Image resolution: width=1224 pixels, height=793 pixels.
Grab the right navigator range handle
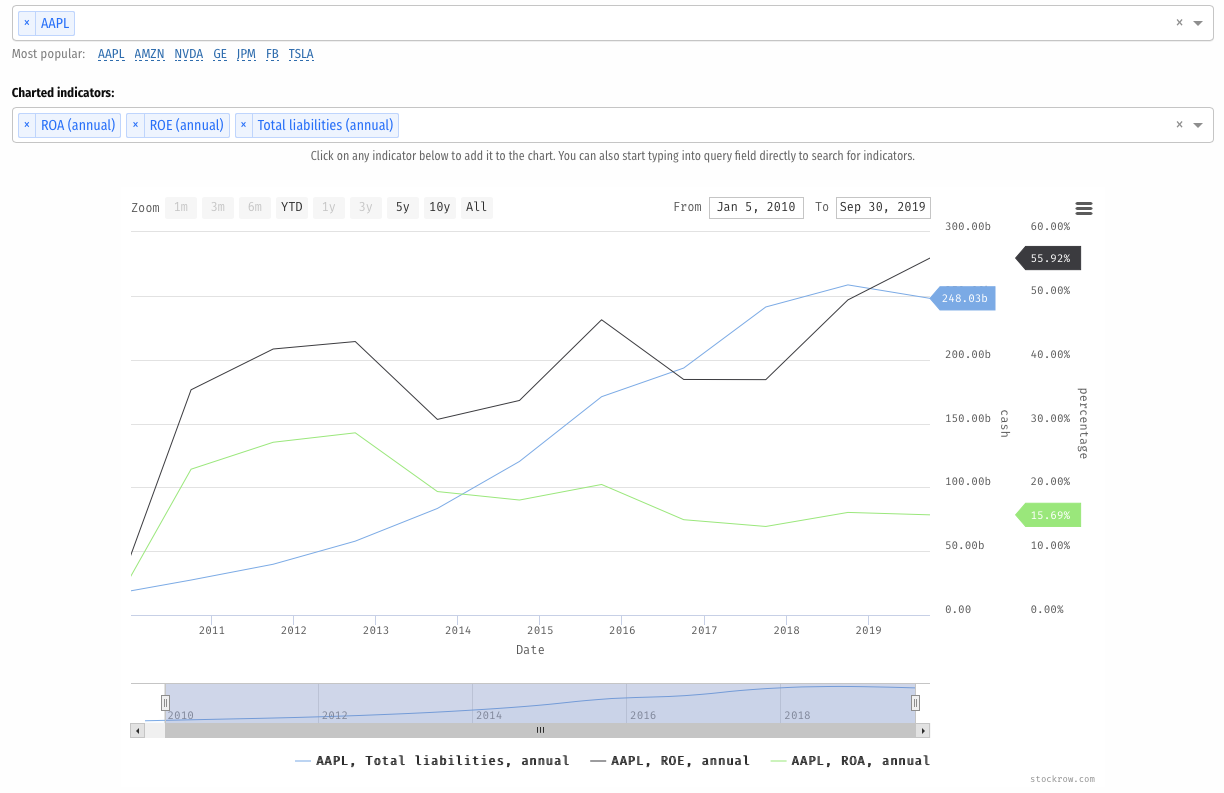915,703
